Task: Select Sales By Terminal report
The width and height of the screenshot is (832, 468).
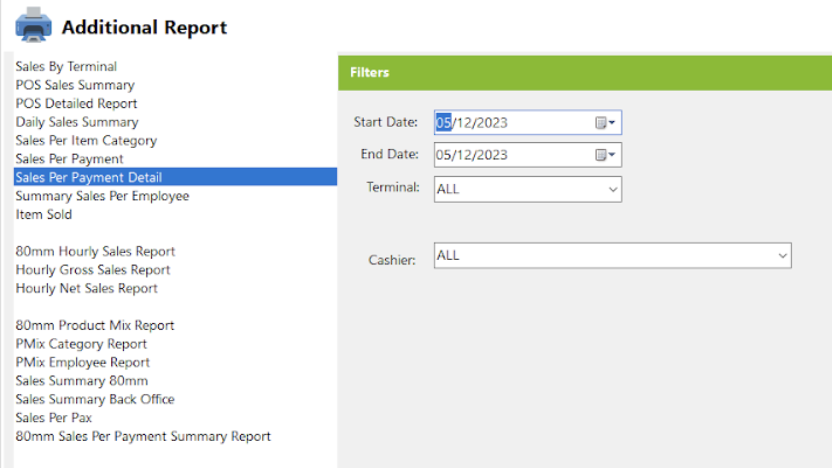Action: coord(66,66)
